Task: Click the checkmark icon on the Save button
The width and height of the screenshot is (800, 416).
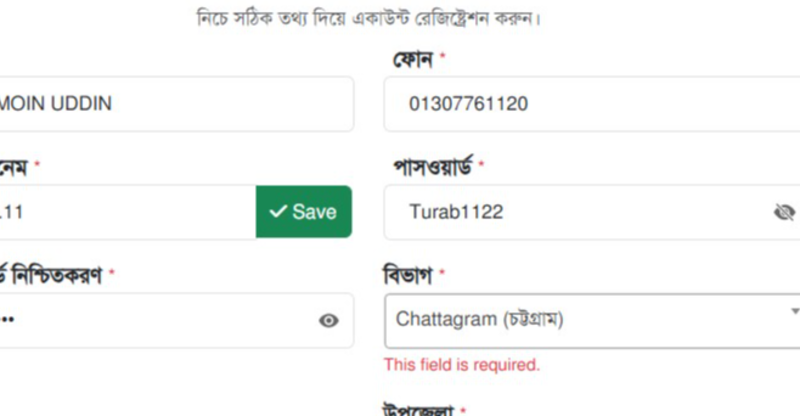Action: [277, 212]
